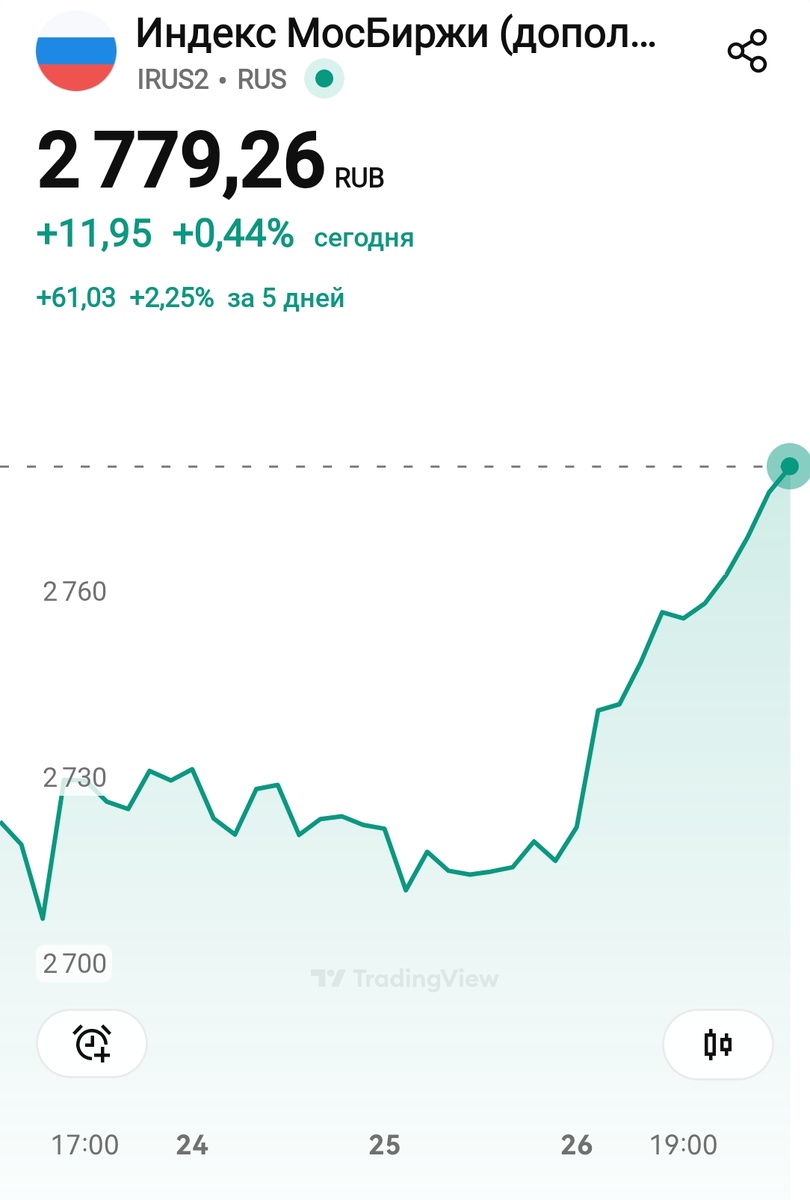Tap the IRUS2 ticker symbol
The height and width of the screenshot is (1200, 810).
(x=172, y=79)
